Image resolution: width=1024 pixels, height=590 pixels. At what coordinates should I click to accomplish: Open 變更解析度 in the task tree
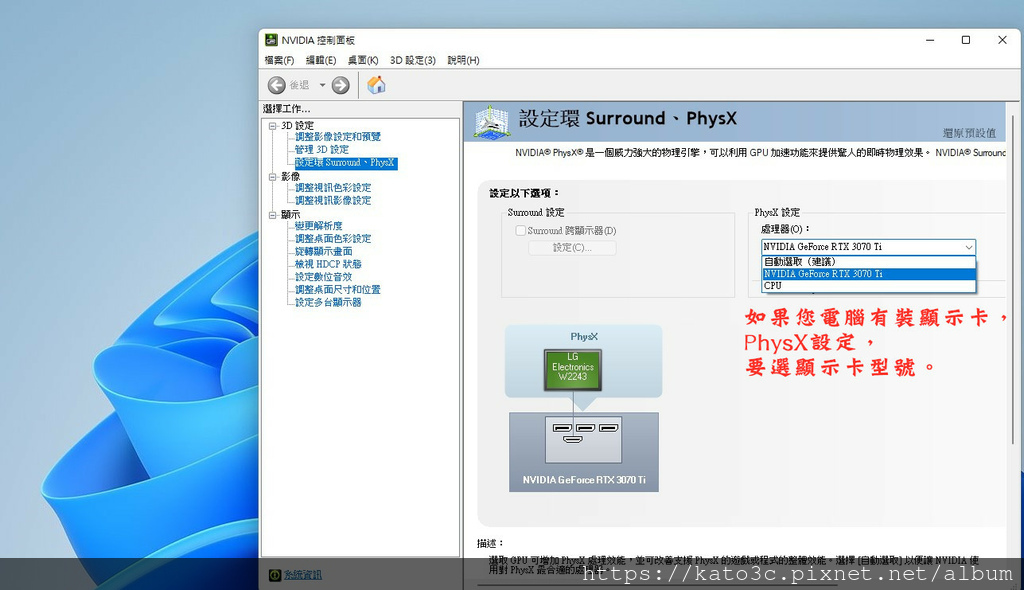[319, 226]
